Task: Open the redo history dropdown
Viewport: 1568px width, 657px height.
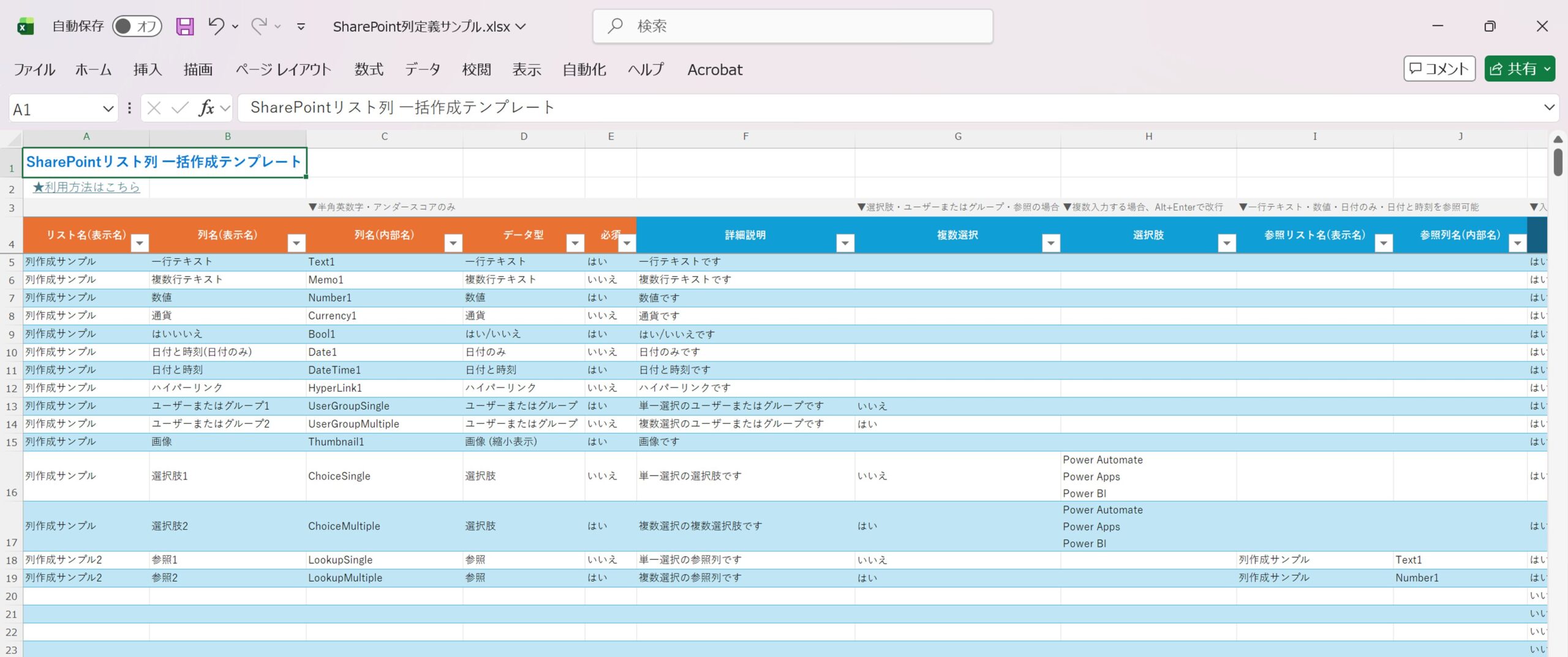Action: [x=277, y=26]
